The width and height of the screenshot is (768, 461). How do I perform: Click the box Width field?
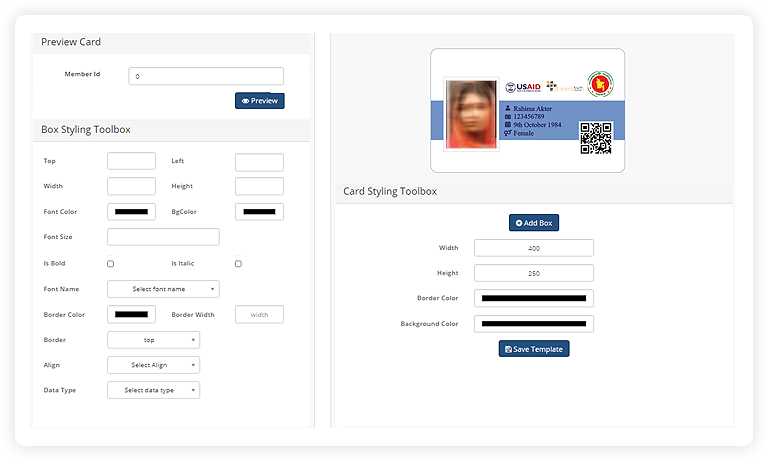pyautogui.click(x=131, y=186)
